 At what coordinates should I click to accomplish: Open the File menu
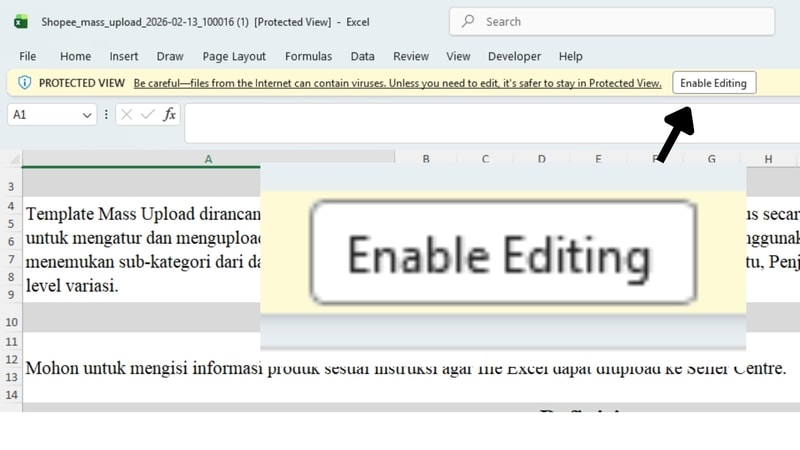coord(28,56)
